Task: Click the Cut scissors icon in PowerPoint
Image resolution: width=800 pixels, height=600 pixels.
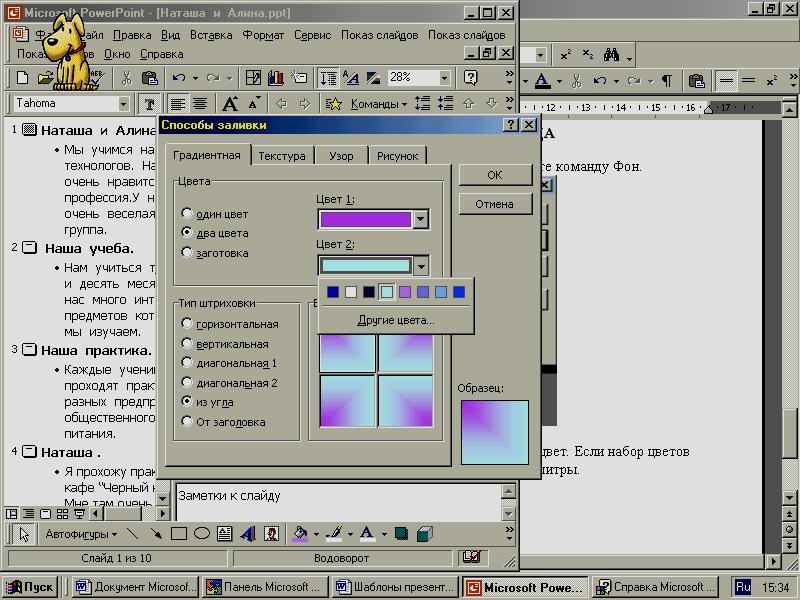Action: coord(126,78)
